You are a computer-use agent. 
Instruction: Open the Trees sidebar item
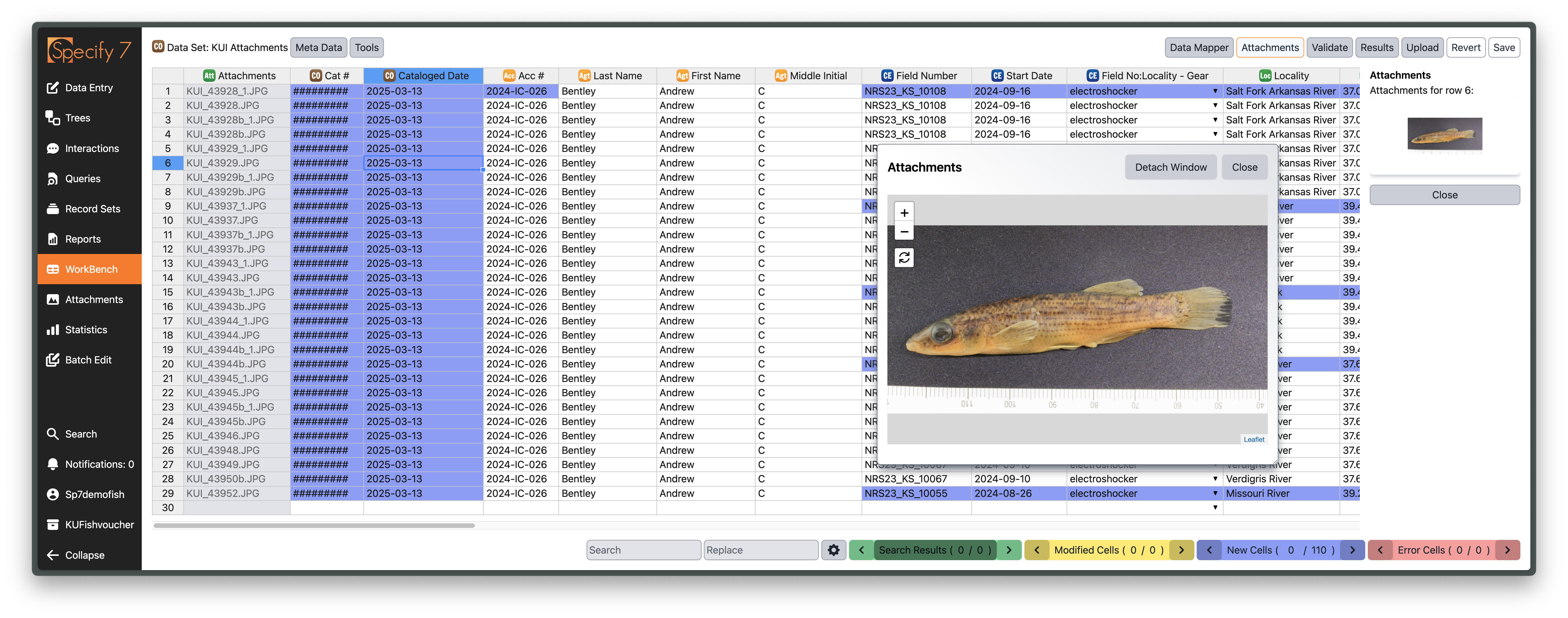pyautogui.click(x=77, y=118)
